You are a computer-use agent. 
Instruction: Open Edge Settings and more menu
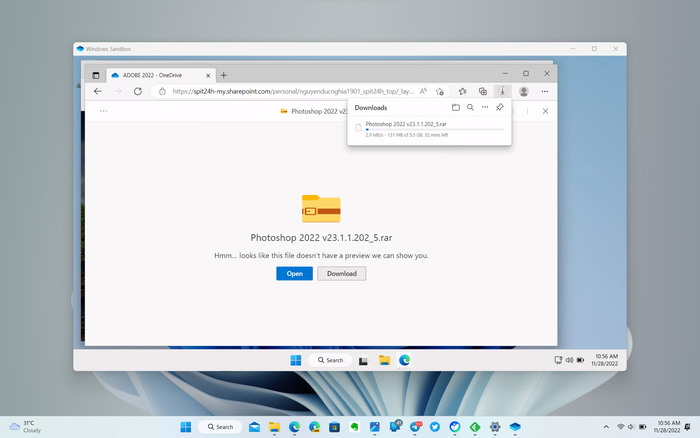coord(545,92)
